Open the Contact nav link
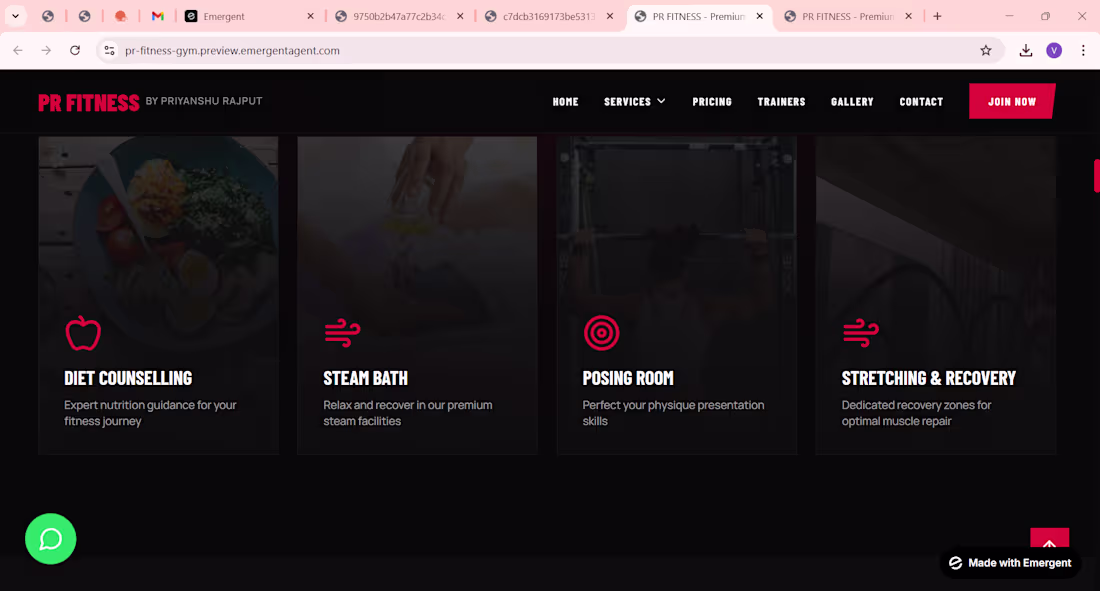 (921, 102)
